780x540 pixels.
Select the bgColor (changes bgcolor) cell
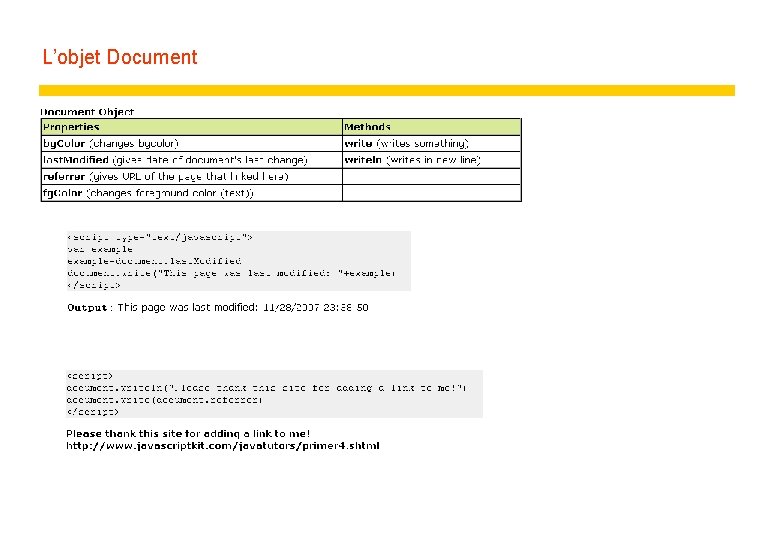[x=192, y=144]
